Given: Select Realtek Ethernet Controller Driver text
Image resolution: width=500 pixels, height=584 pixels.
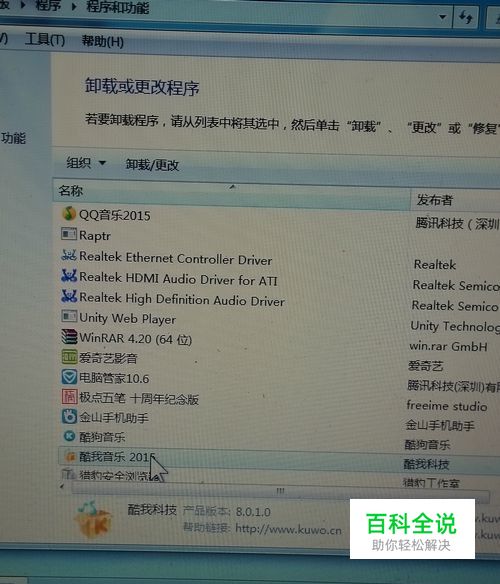Looking at the screenshot, I should click(176, 258).
